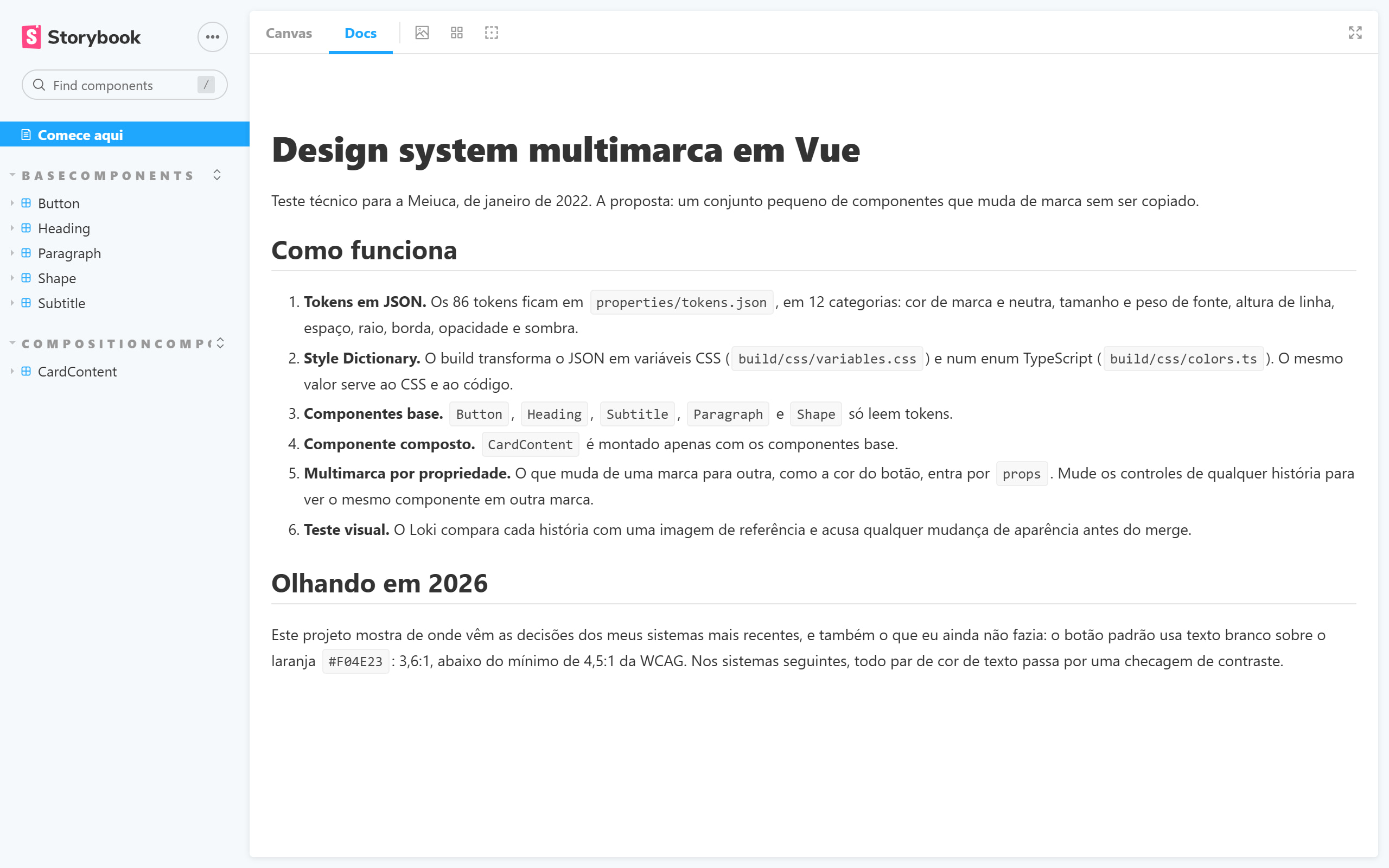Click the build/css/variables.css code snippet

[x=827, y=359]
